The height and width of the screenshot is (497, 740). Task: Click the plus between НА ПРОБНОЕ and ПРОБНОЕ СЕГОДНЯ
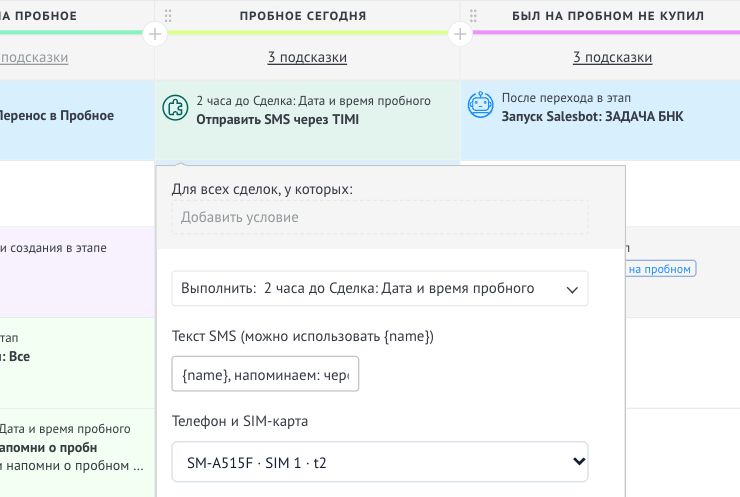click(155, 34)
